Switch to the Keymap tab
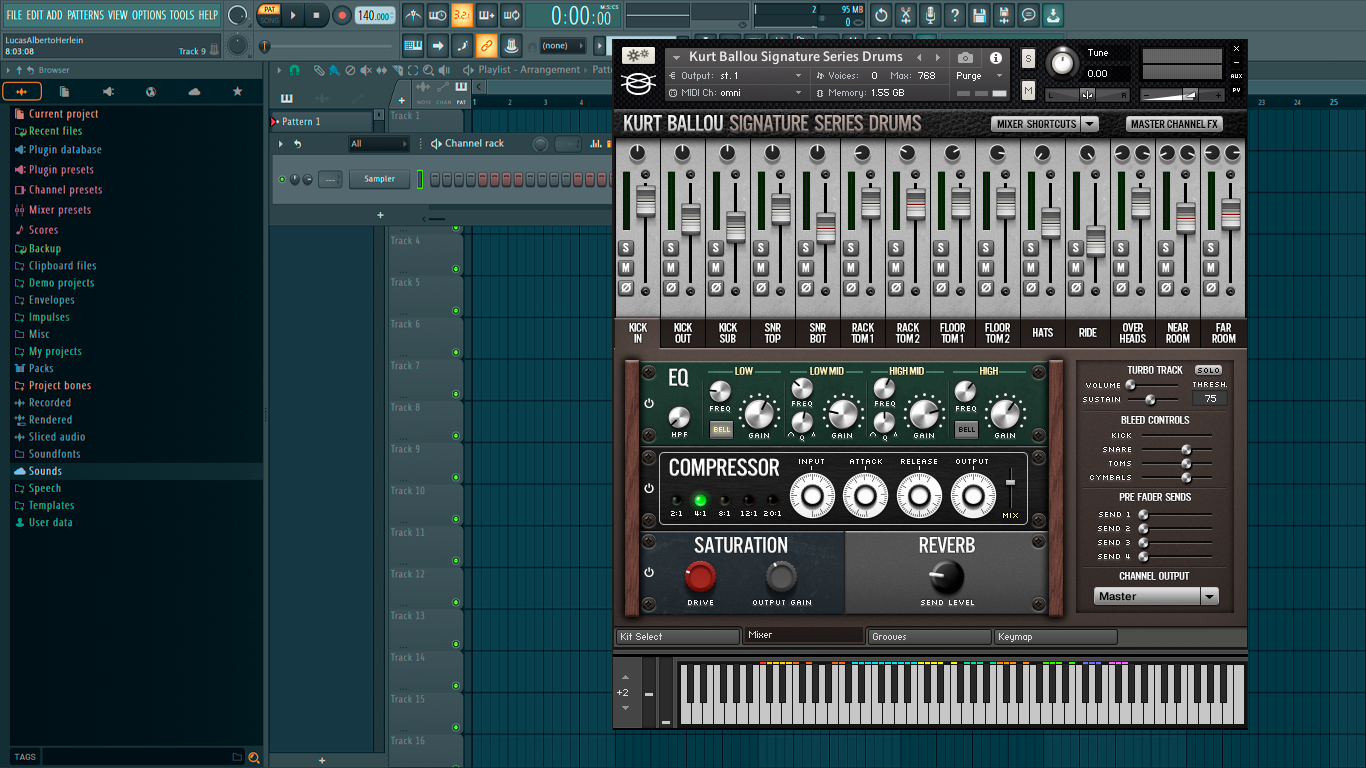The height and width of the screenshot is (768, 1366). [1055, 636]
